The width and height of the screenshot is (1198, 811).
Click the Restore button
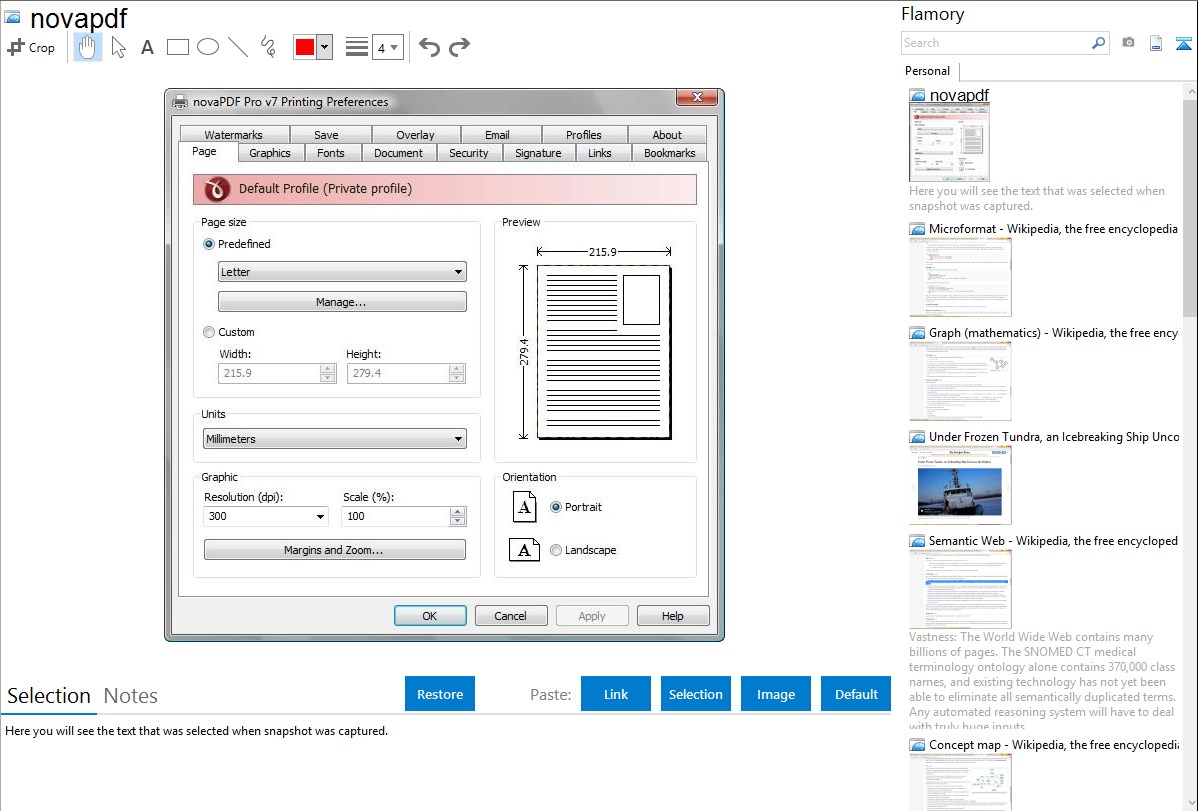pos(440,694)
